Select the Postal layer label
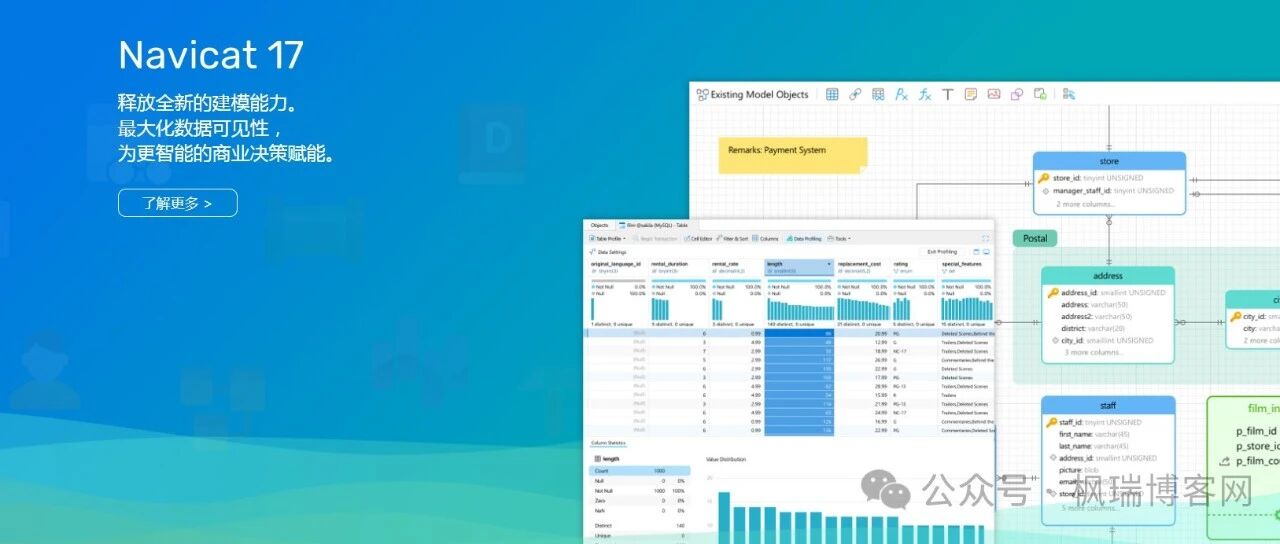The height and width of the screenshot is (544, 1280). pyautogui.click(x=1035, y=238)
